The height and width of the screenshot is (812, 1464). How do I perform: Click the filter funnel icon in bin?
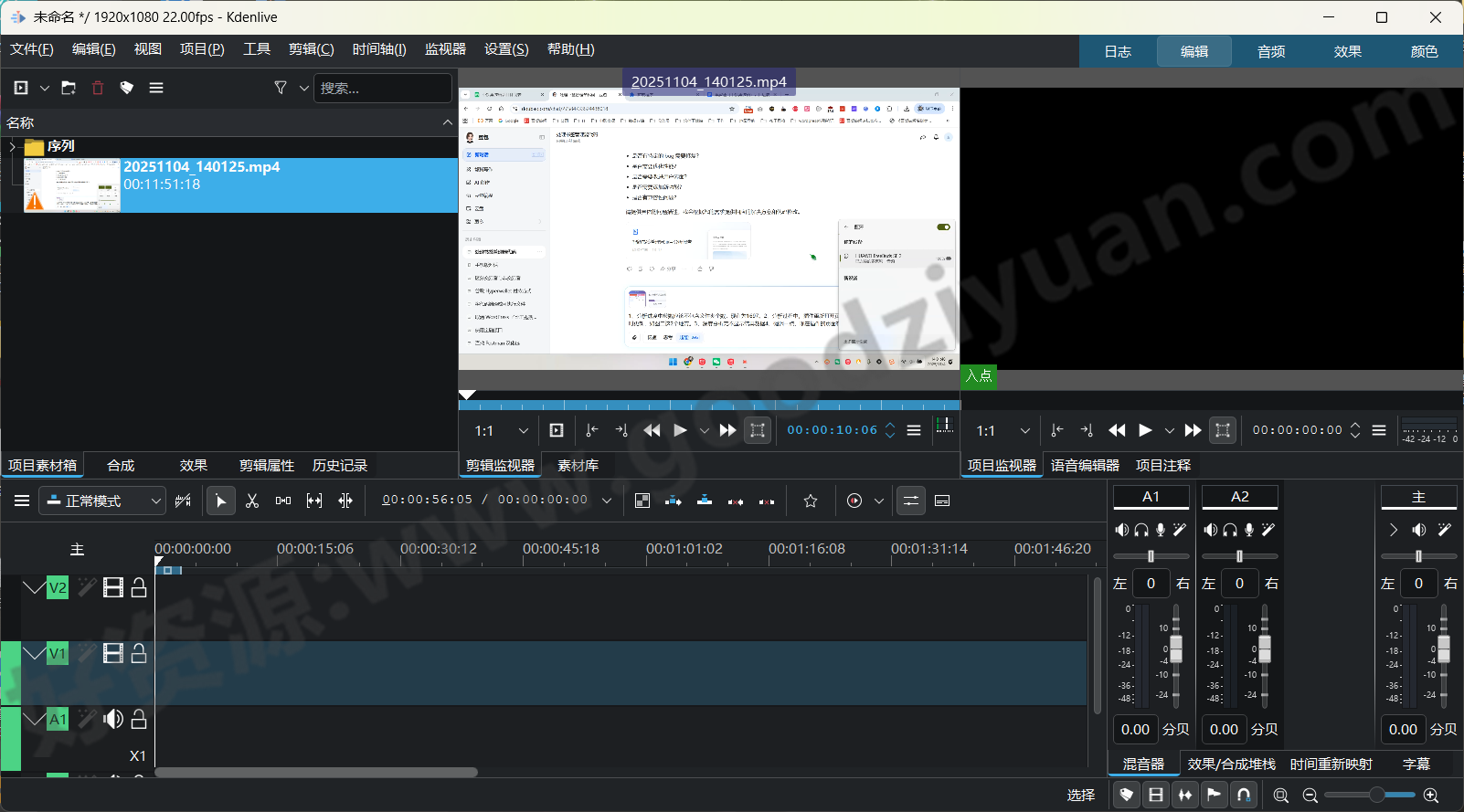click(x=281, y=88)
